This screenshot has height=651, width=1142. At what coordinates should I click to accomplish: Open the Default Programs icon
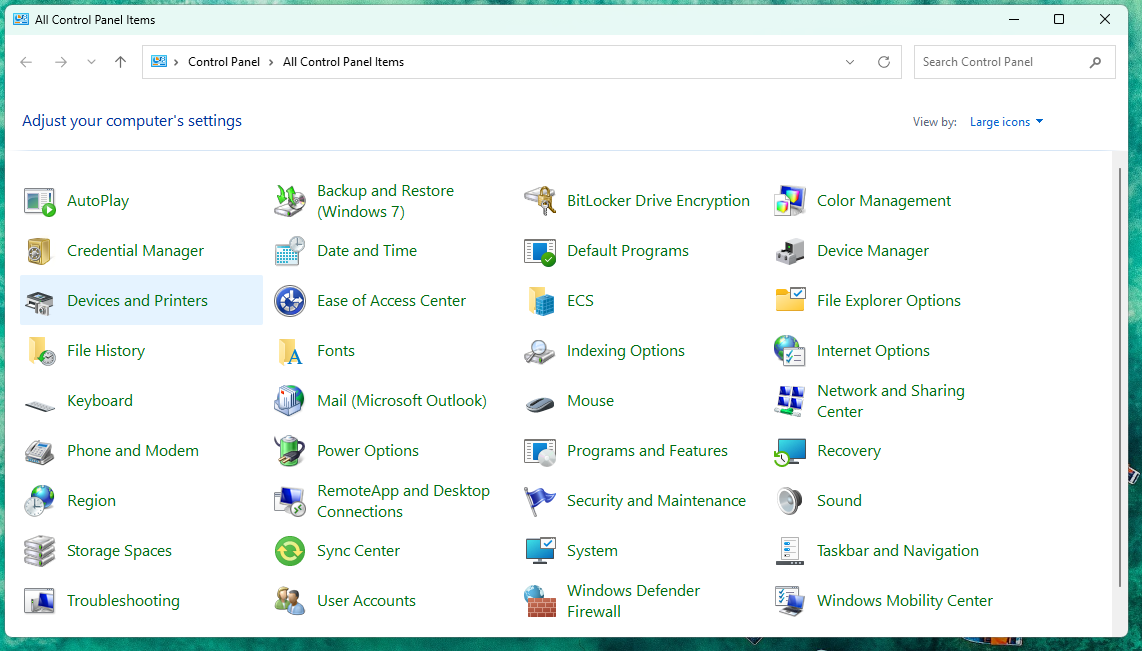click(x=540, y=251)
